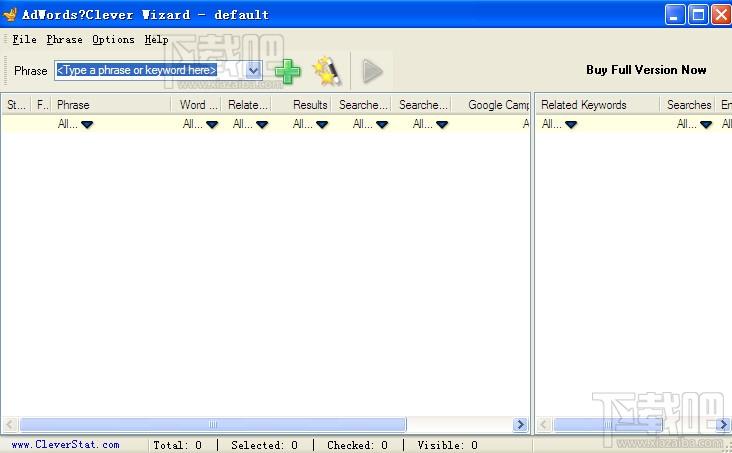Expand the Phrase combo box dropdown arrow
732x453 pixels.
[253, 71]
